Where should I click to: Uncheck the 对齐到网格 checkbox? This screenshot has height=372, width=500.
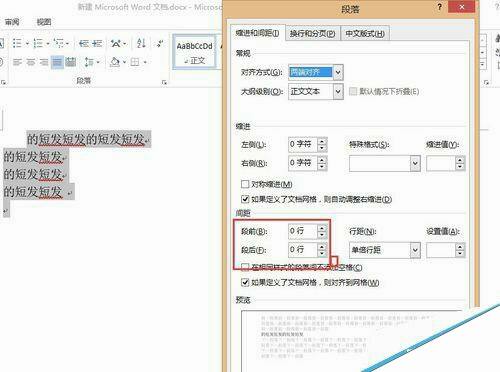click(x=245, y=282)
